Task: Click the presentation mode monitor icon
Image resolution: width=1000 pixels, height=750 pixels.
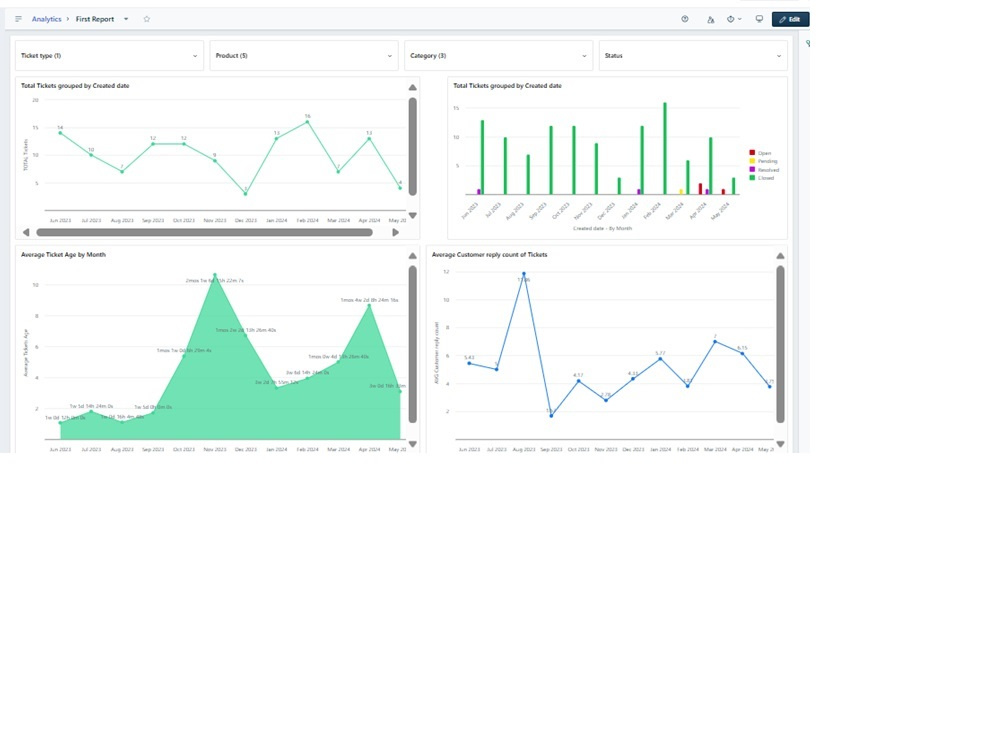Action: point(759,19)
